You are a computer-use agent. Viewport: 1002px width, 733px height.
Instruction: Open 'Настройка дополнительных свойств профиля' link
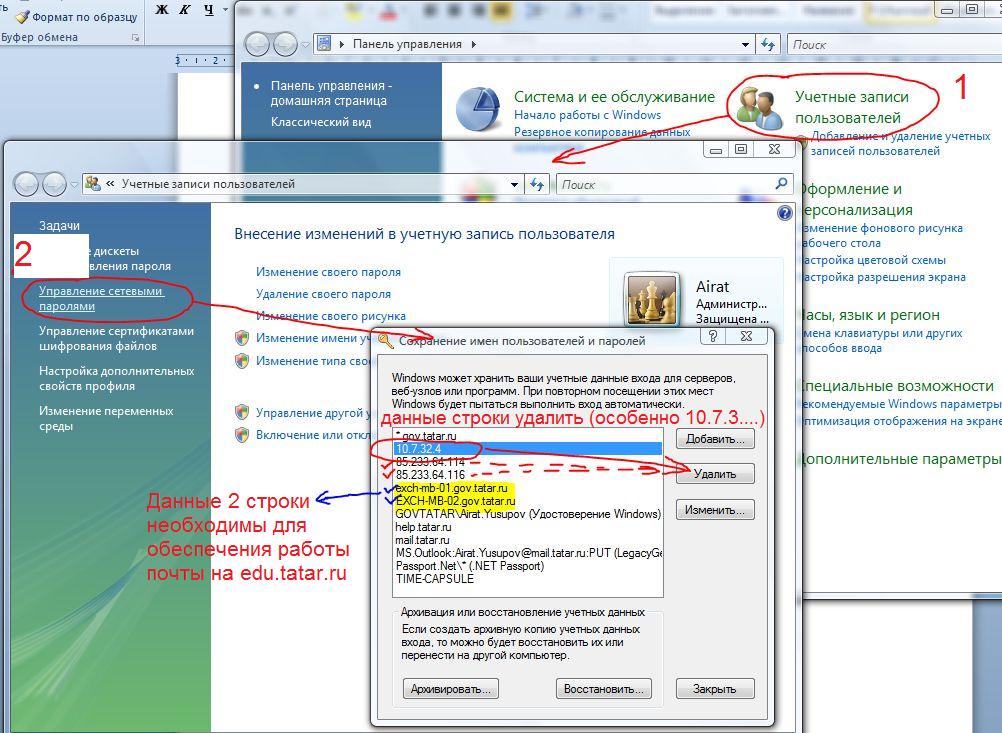click(x=116, y=378)
